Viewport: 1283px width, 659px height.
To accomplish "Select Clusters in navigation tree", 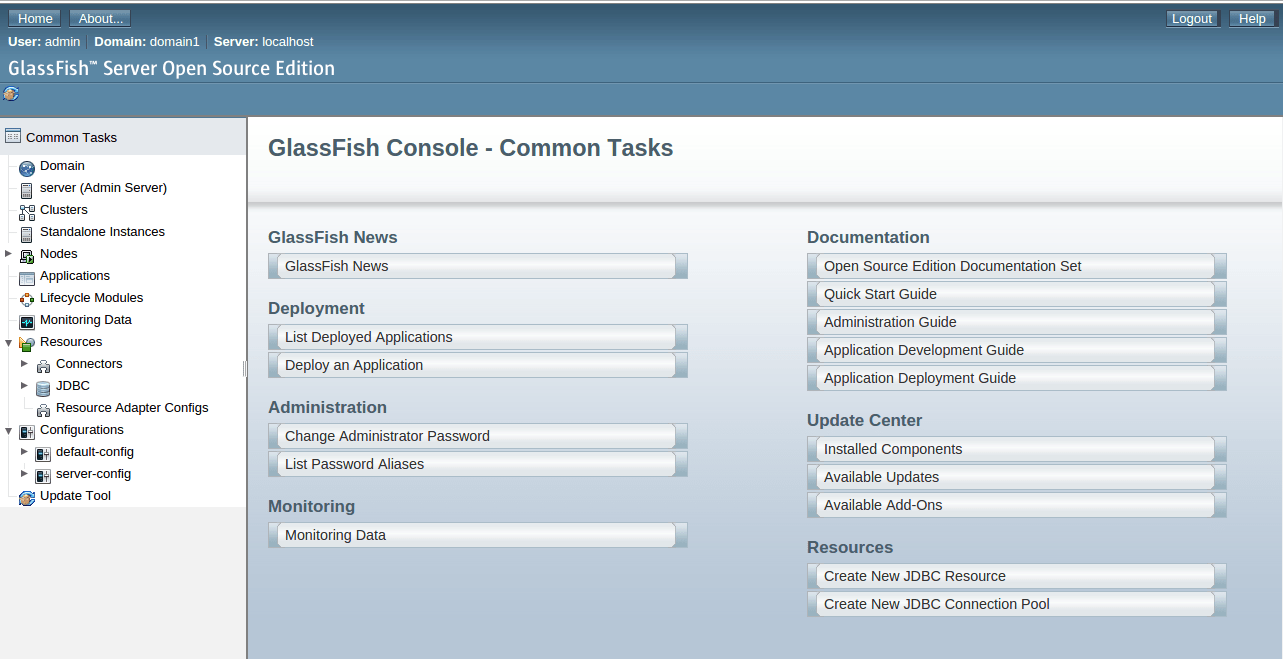I will (x=64, y=210).
